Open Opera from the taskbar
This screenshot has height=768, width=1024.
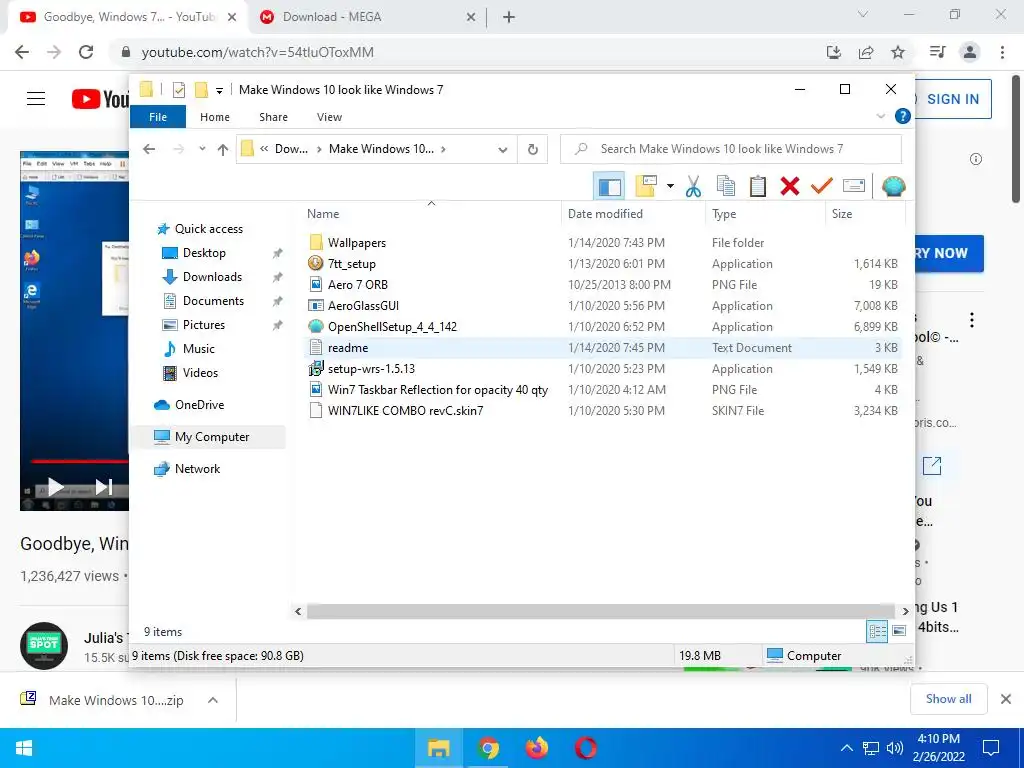coord(585,748)
